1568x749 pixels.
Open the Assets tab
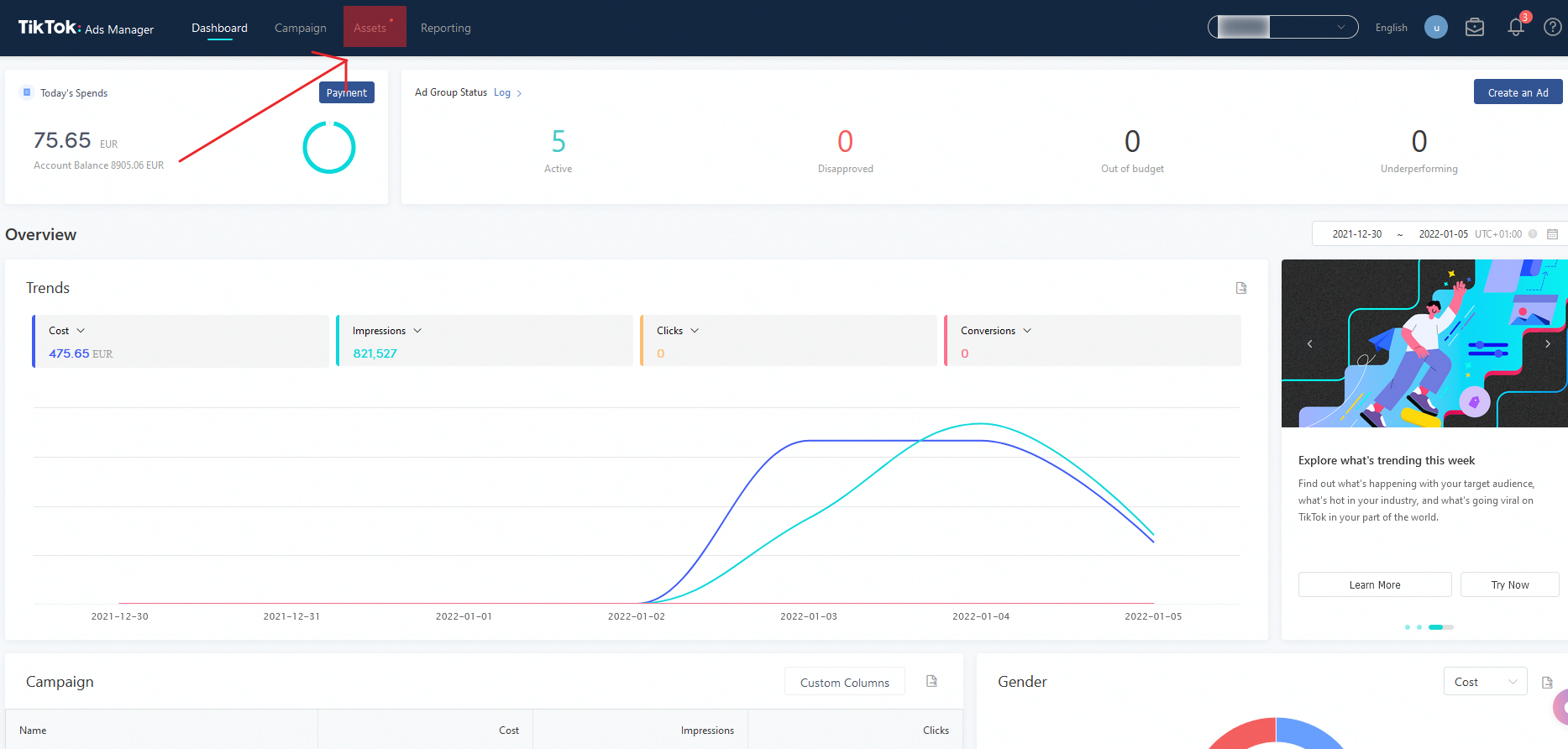coord(370,28)
